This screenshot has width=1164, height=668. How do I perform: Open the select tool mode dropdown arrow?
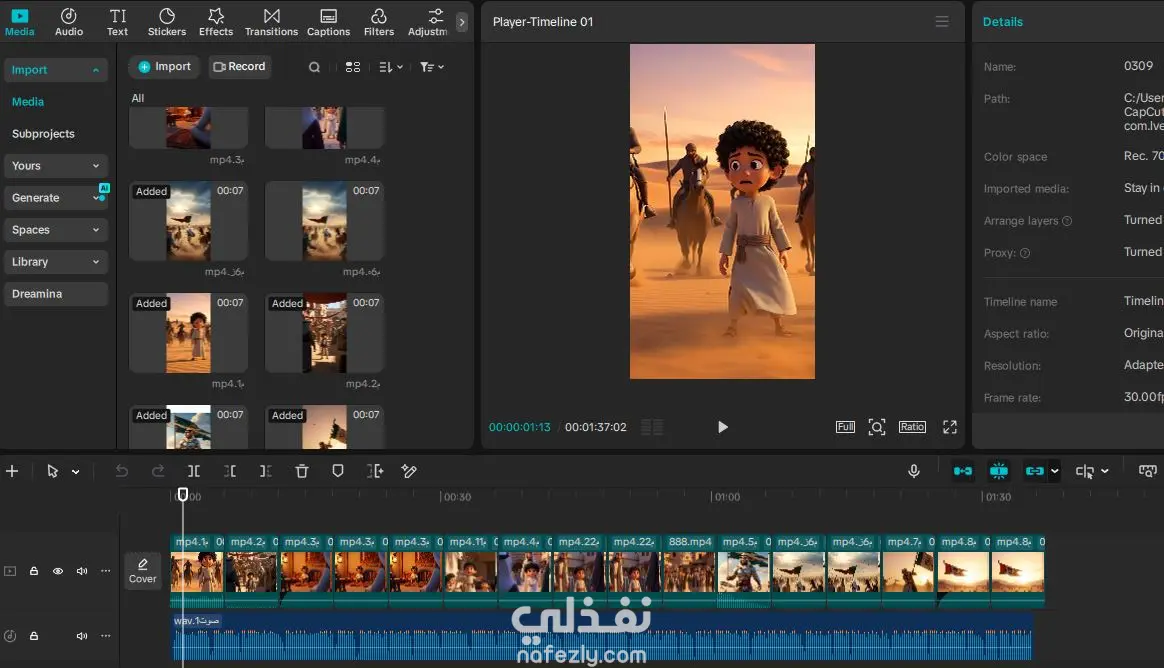76,471
